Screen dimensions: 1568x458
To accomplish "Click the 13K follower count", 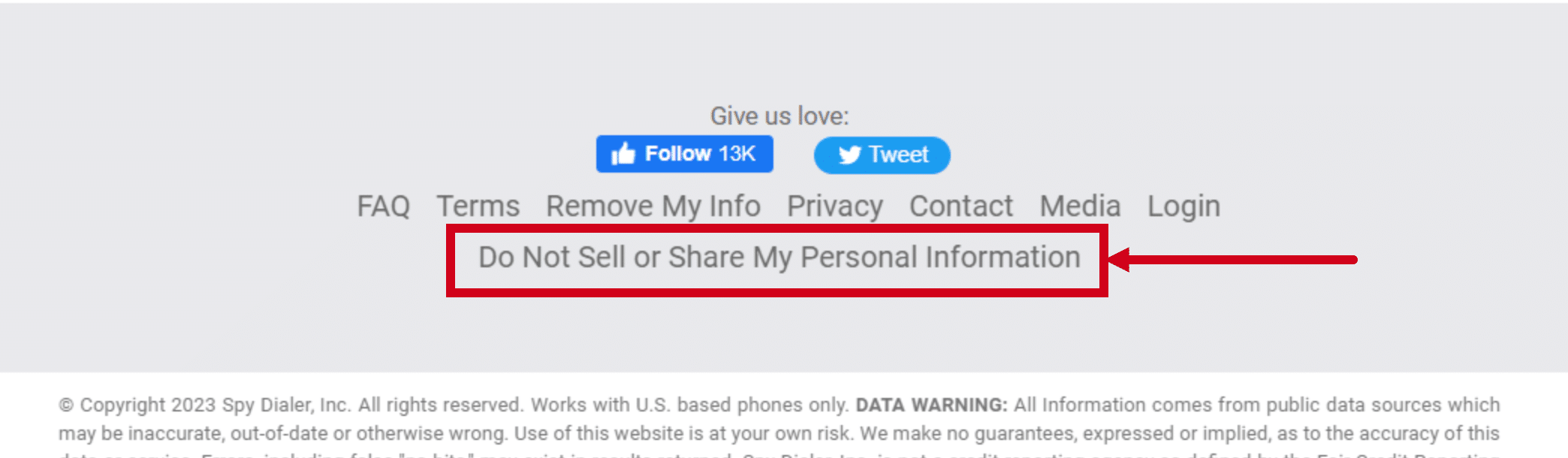I will pyautogui.click(x=737, y=154).
